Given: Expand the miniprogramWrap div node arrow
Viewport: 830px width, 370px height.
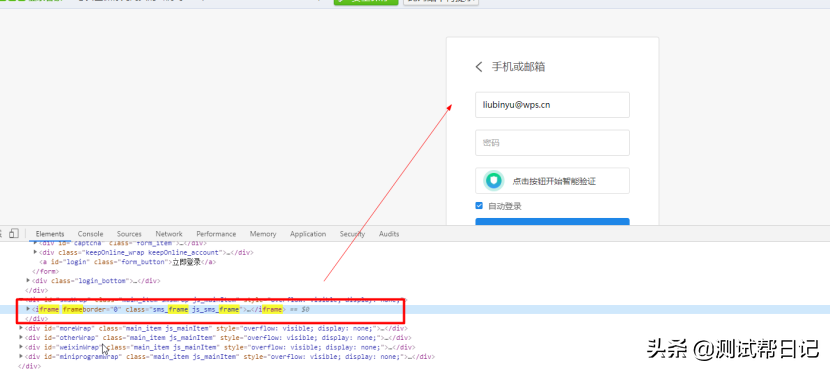Looking at the screenshot, I should 21,357.
